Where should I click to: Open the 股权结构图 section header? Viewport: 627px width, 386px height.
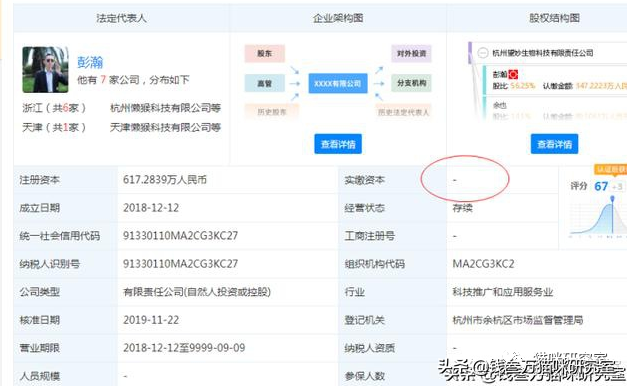click(554, 18)
